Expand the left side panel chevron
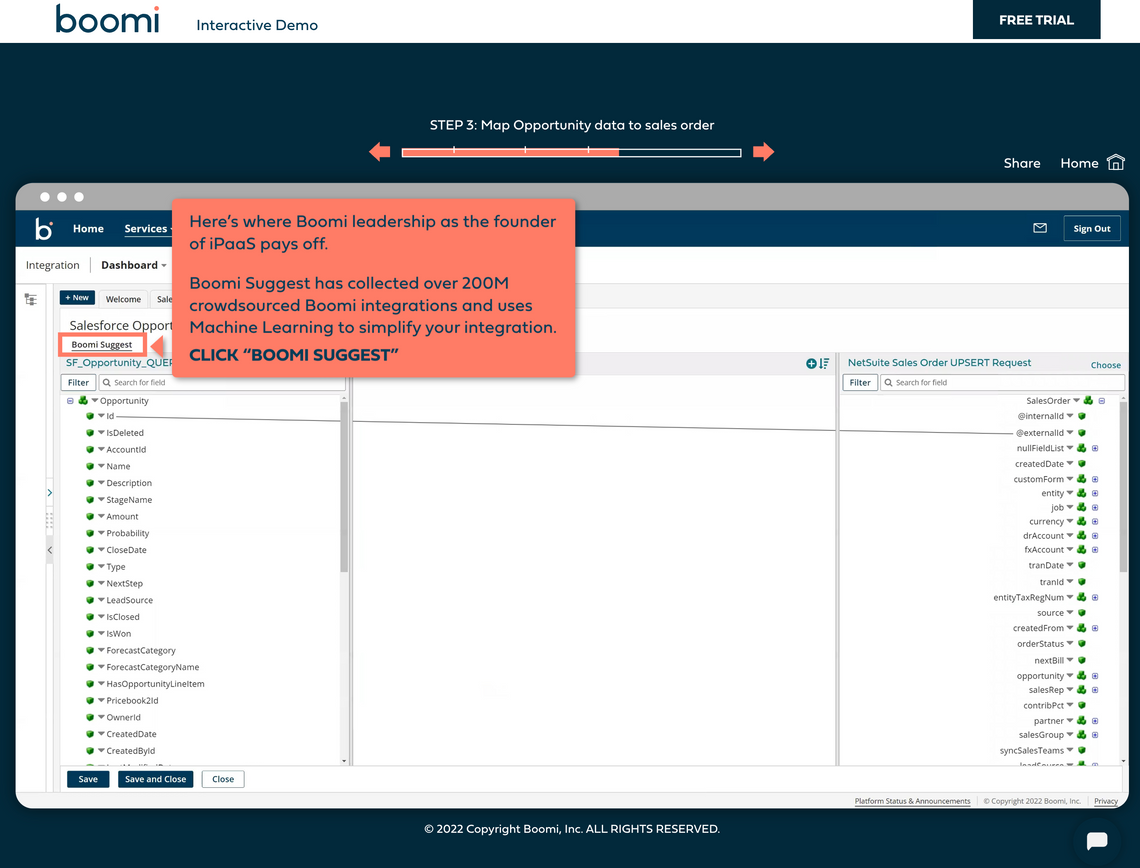The height and width of the screenshot is (868, 1140). [49, 493]
